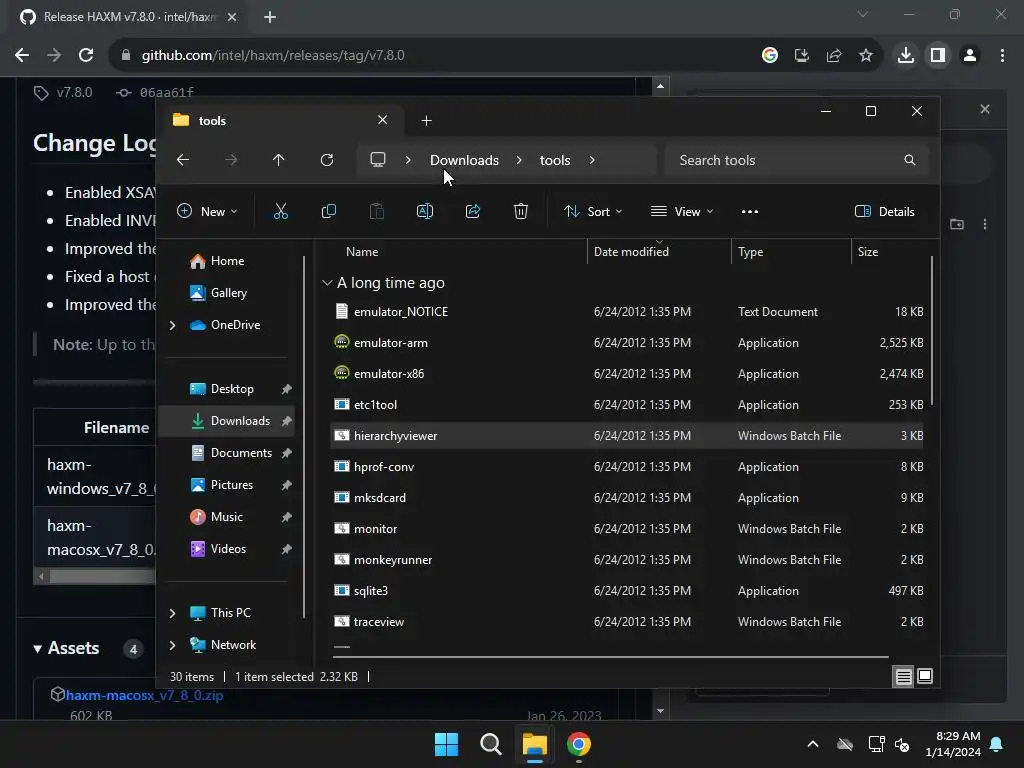
Task: Reload the GitHub page in Chrome
Action: (x=86, y=56)
